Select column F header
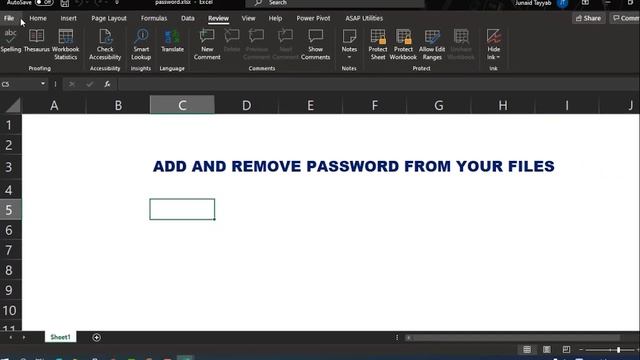Viewport: 640px width, 360px height. tap(375, 105)
